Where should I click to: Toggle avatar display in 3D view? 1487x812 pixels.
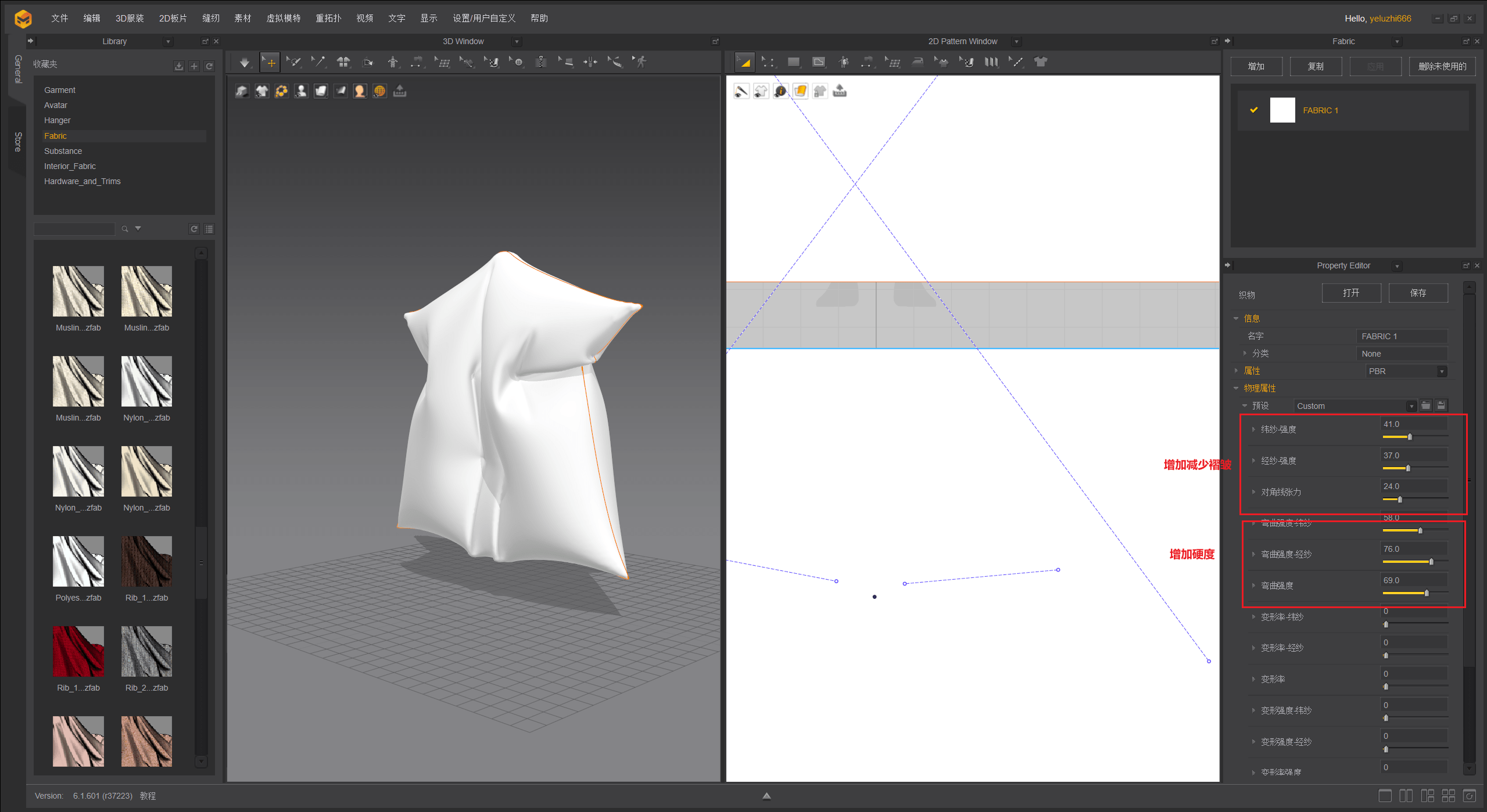[x=301, y=91]
